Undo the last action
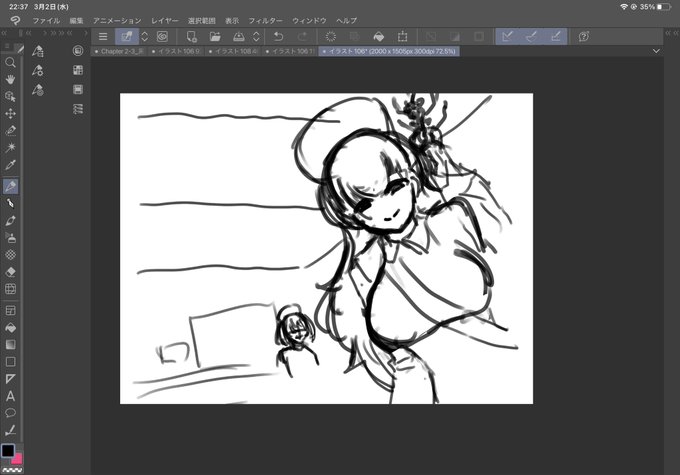Screen dimensions: 680x475 tap(278, 36)
